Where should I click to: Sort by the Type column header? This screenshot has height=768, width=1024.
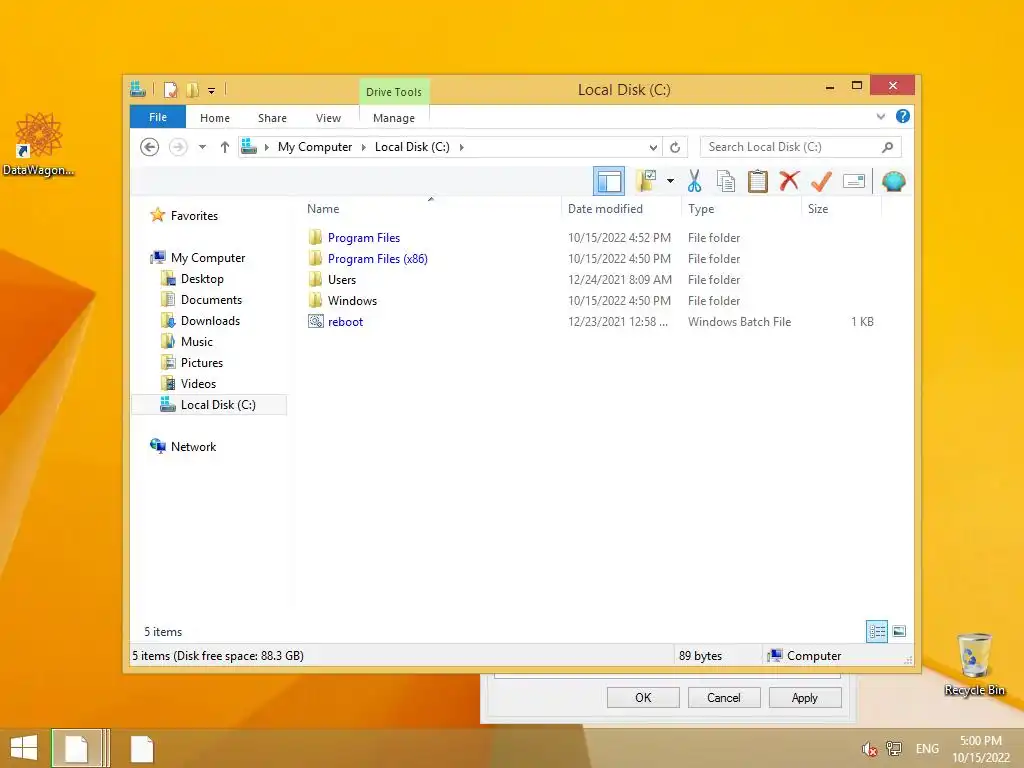coord(741,208)
